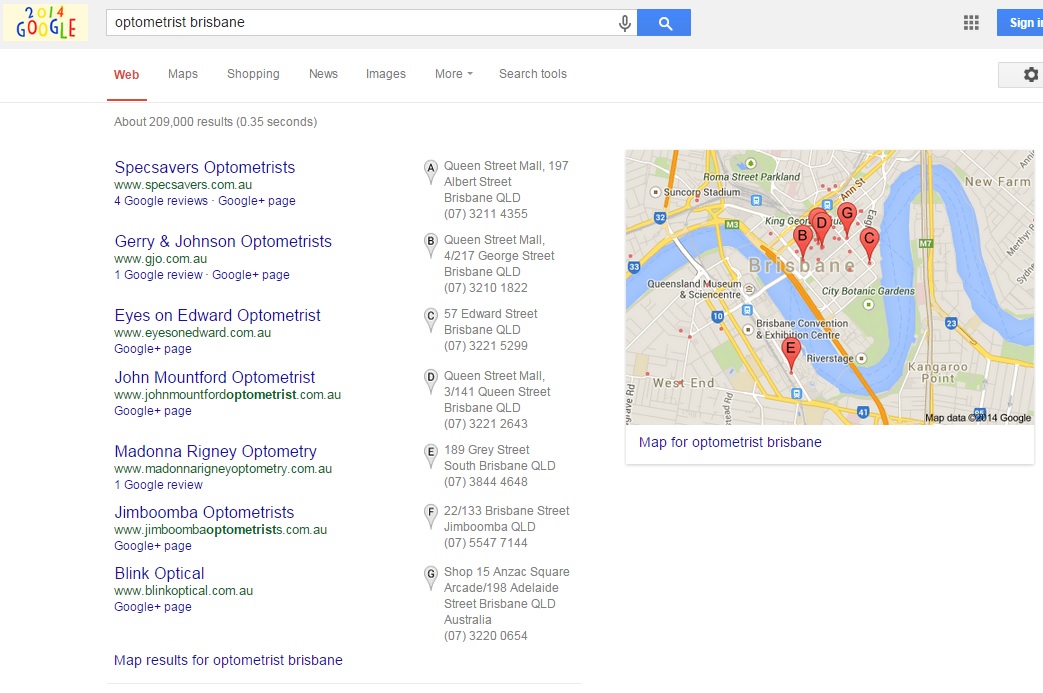Switch to the Images tab
1043x693 pixels.
tap(386, 74)
